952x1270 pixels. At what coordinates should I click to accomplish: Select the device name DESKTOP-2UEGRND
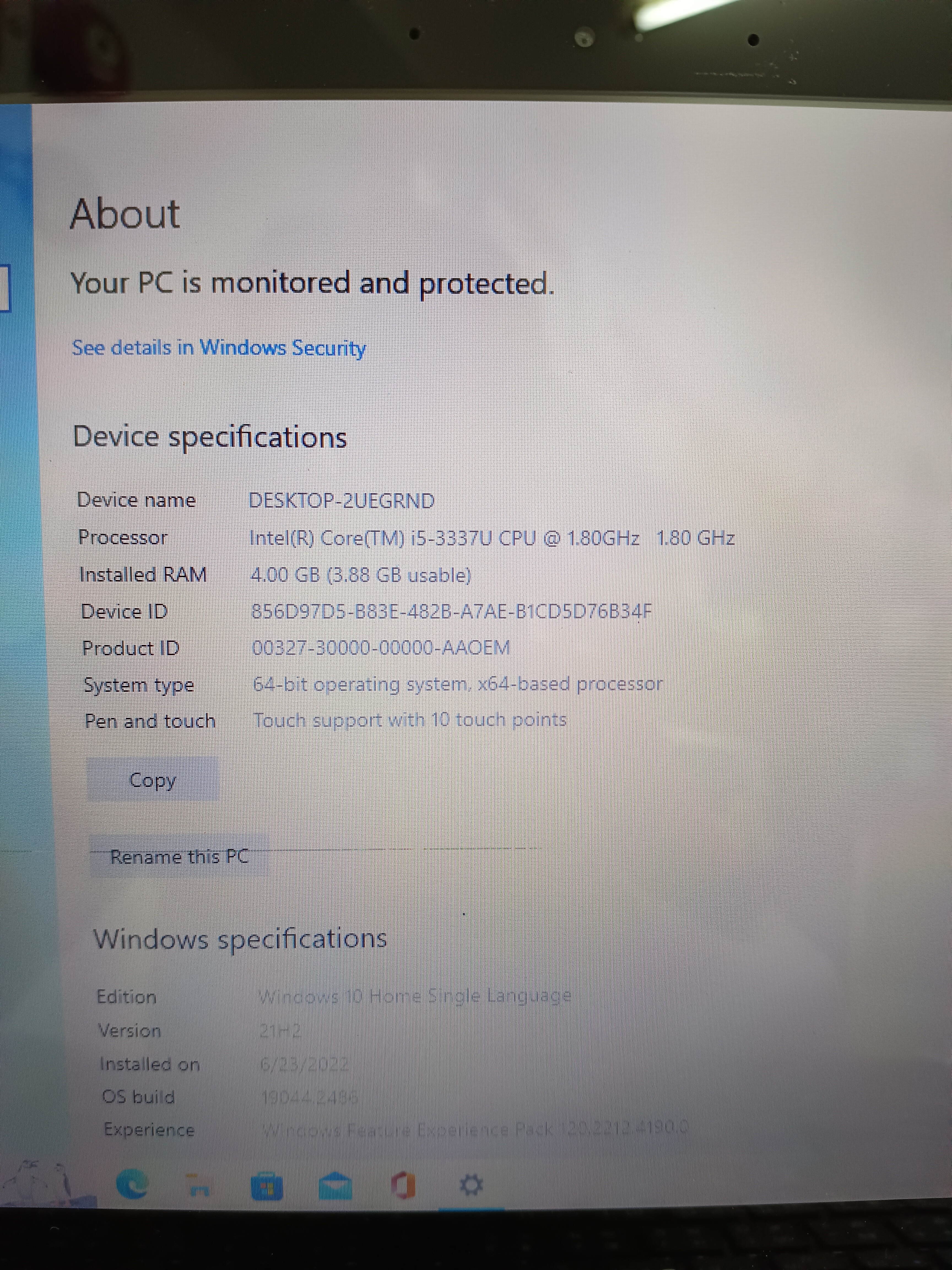(341, 501)
